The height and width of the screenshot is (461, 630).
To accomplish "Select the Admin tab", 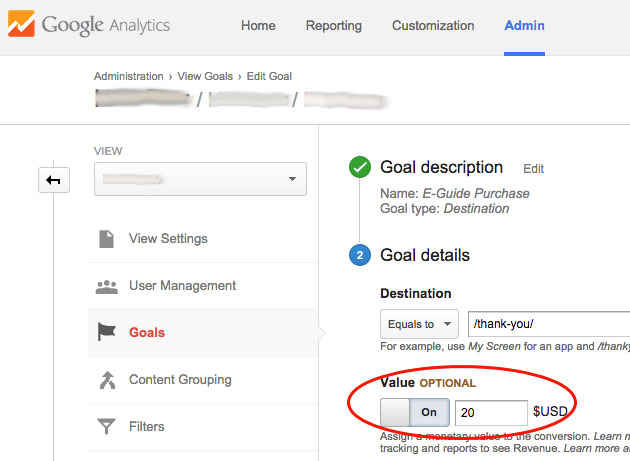I will tap(525, 26).
